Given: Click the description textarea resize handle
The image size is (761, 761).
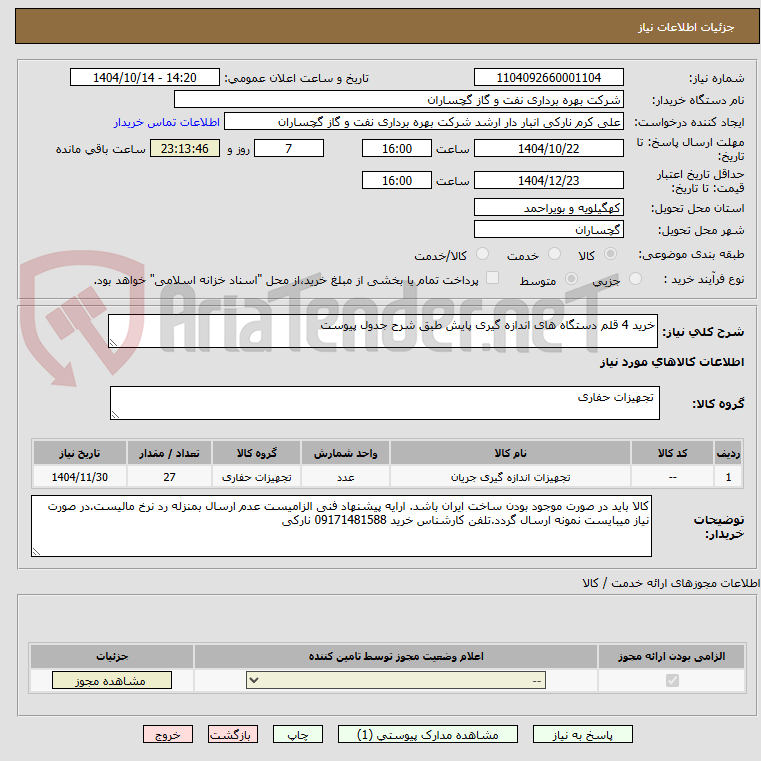Looking at the screenshot, I should 114,343.
